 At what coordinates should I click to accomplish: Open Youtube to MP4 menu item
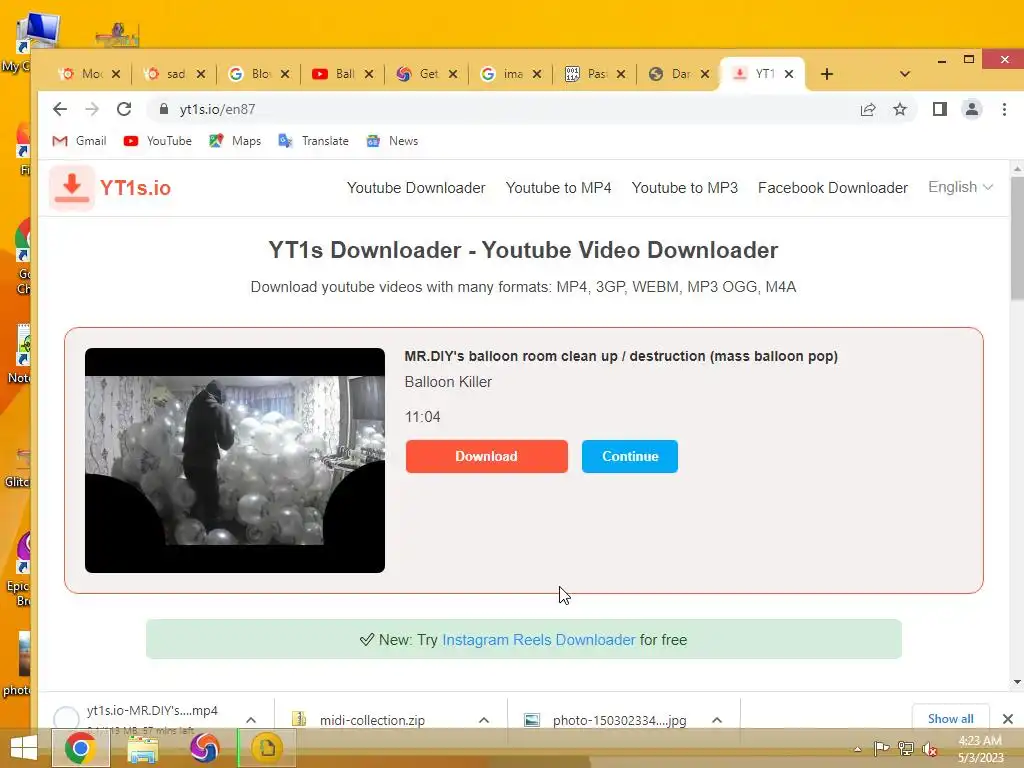558,188
